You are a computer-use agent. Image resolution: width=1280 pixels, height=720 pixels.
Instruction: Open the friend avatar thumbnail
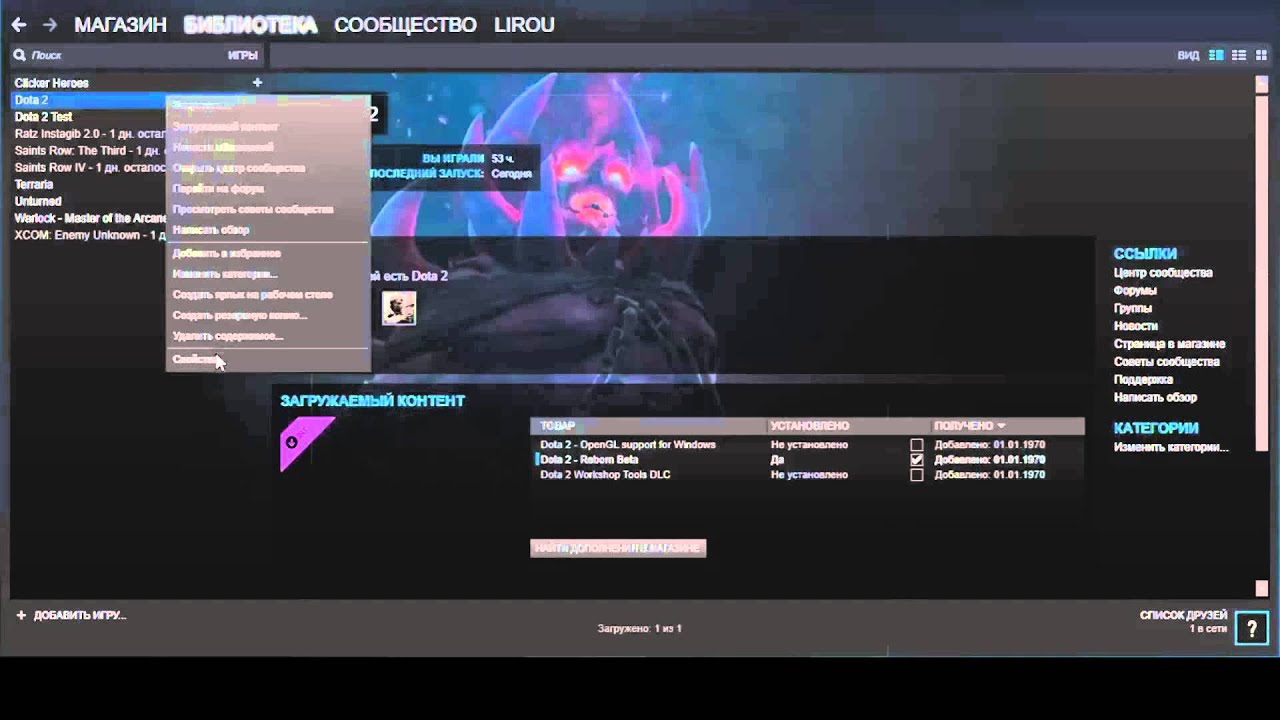(x=399, y=308)
